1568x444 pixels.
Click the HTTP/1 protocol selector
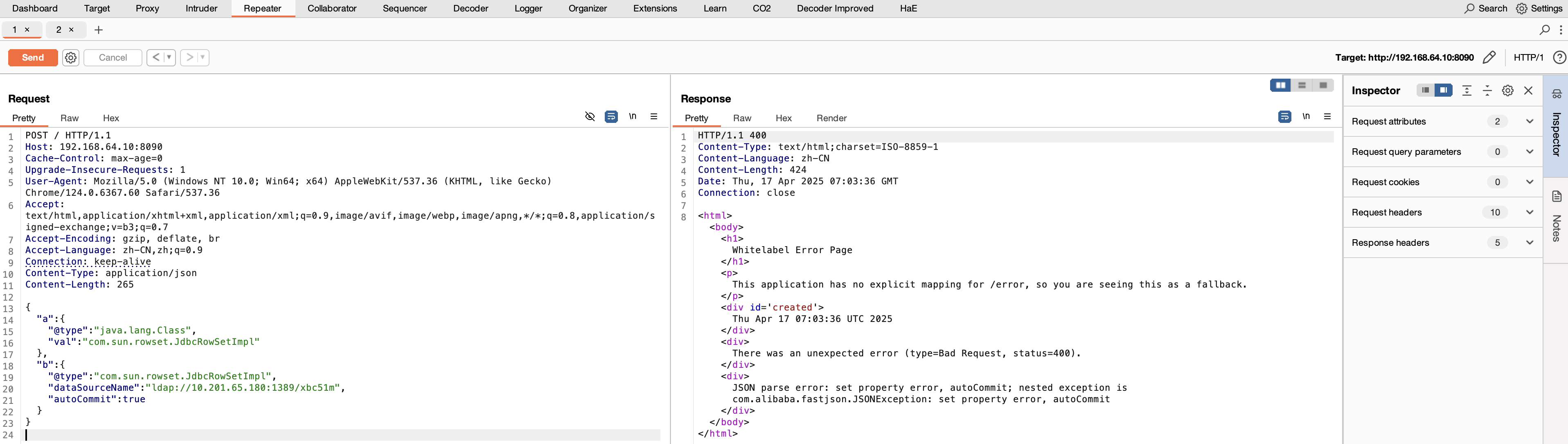(1528, 57)
